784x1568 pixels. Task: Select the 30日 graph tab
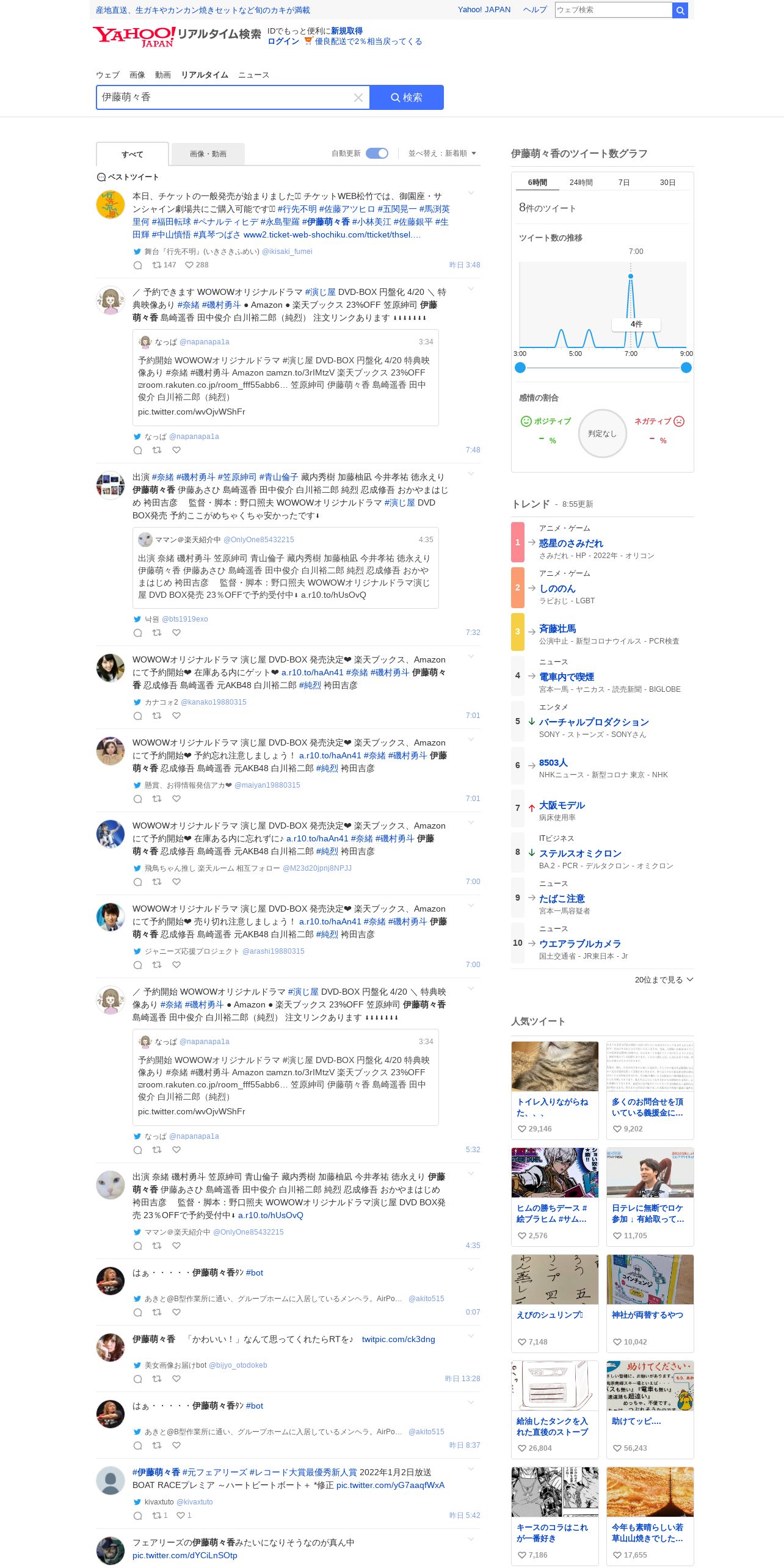coord(668,183)
